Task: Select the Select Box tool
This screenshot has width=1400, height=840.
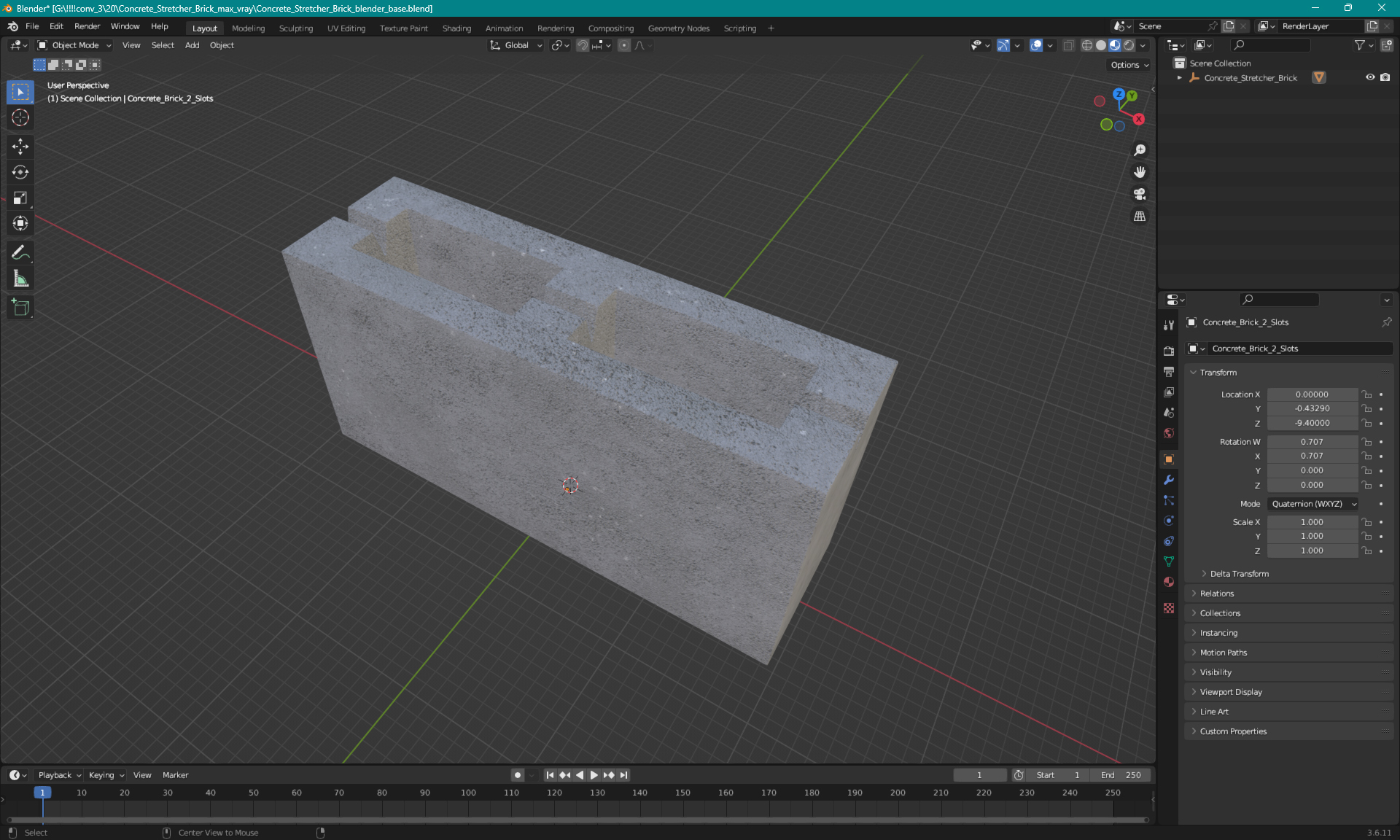Action: click(20, 92)
